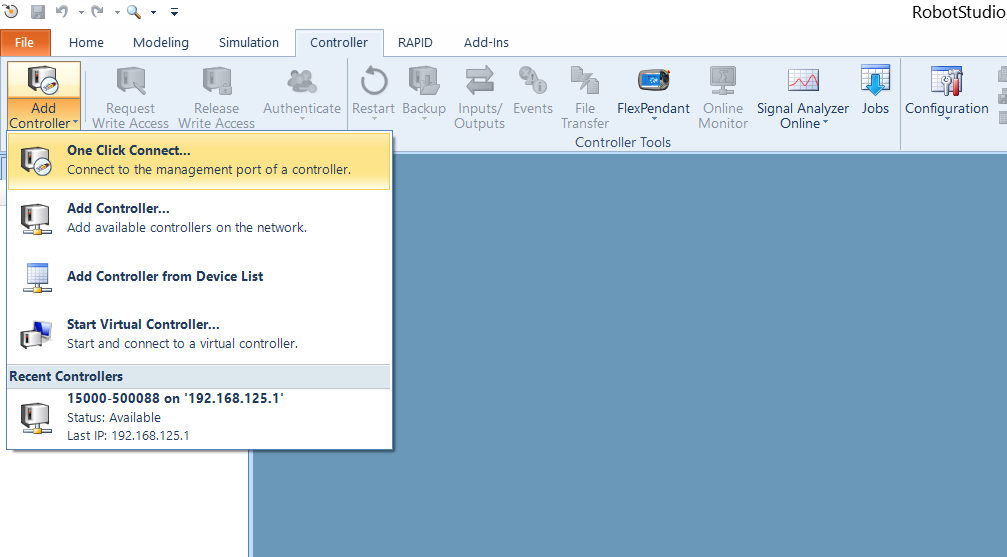Switch to the RAPID tab
This screenshot has width=1007, height=557.
pos(415,42)
